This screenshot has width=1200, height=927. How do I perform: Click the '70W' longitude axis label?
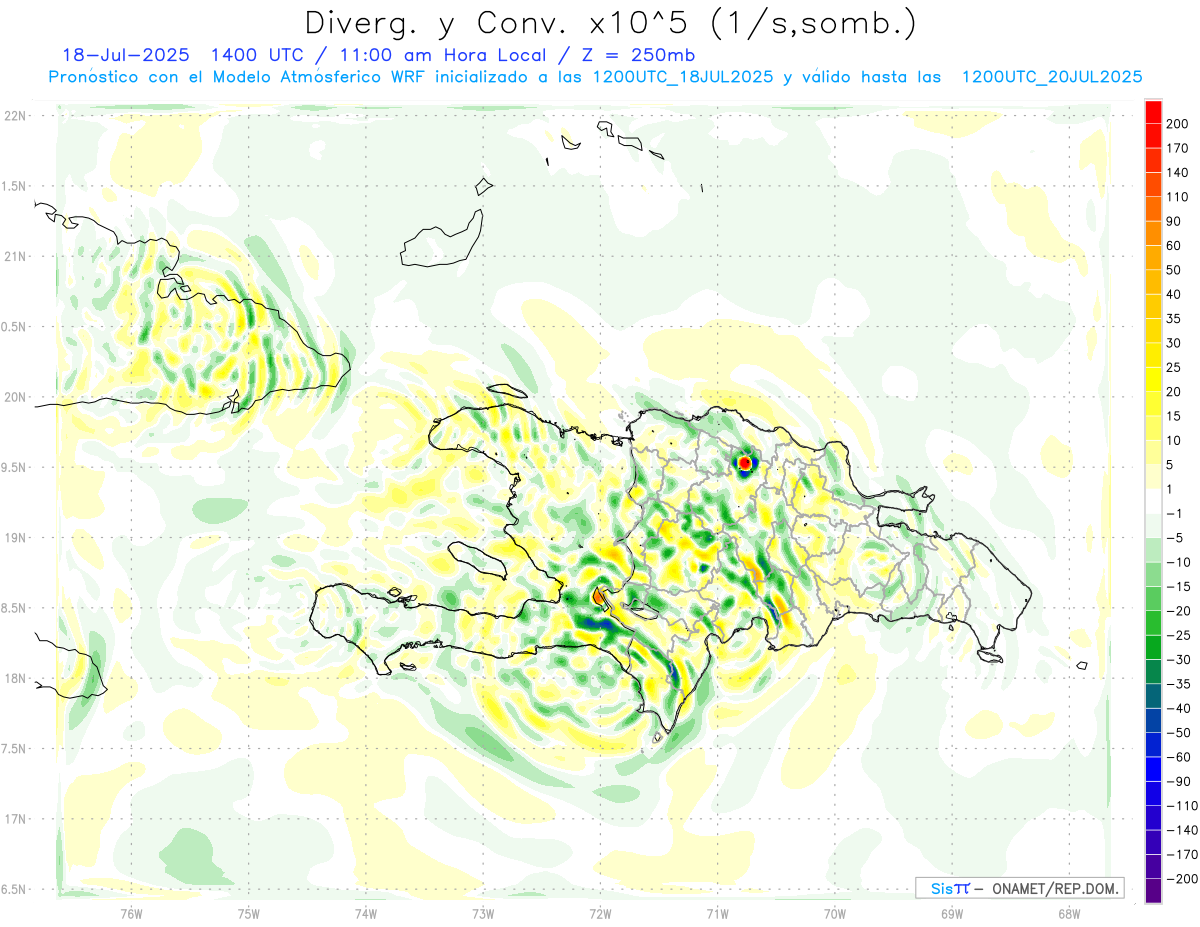(834, 914)
